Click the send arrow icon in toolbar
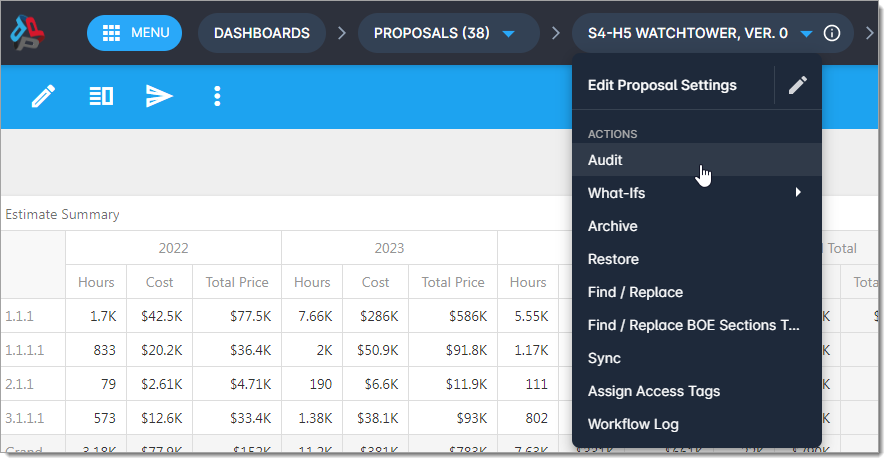 [x=159, y=96]
